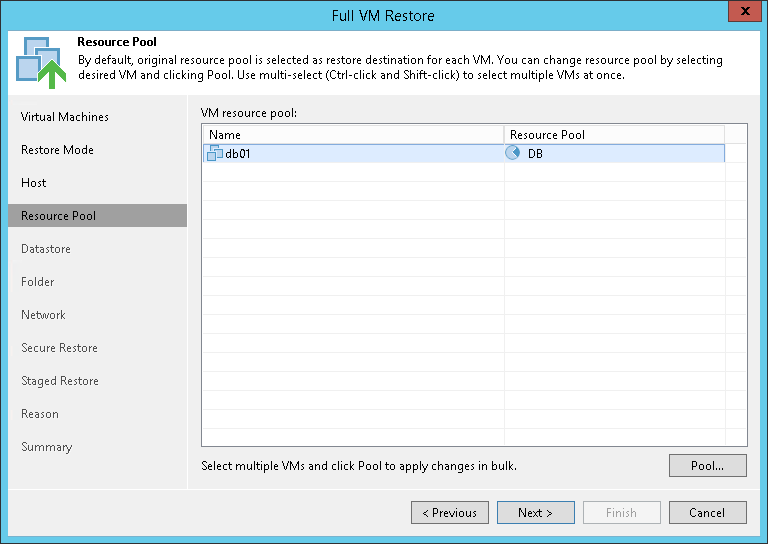The width and height of the screenshot is (768, 544).
Task: Go to the Restore Mode step
Action: [57, 150]
